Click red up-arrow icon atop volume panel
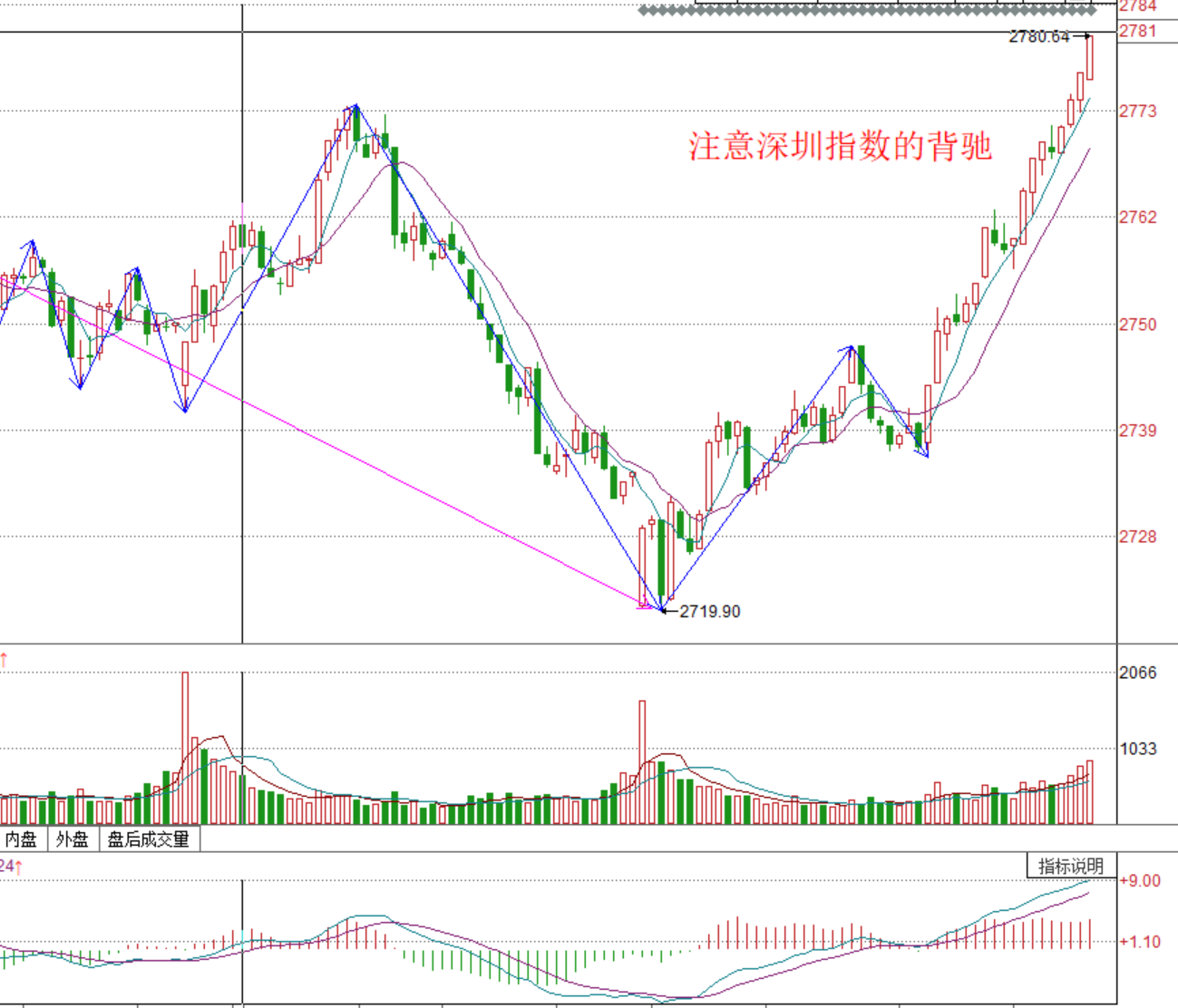The image size is (1178, 1008). pos(5,660)
